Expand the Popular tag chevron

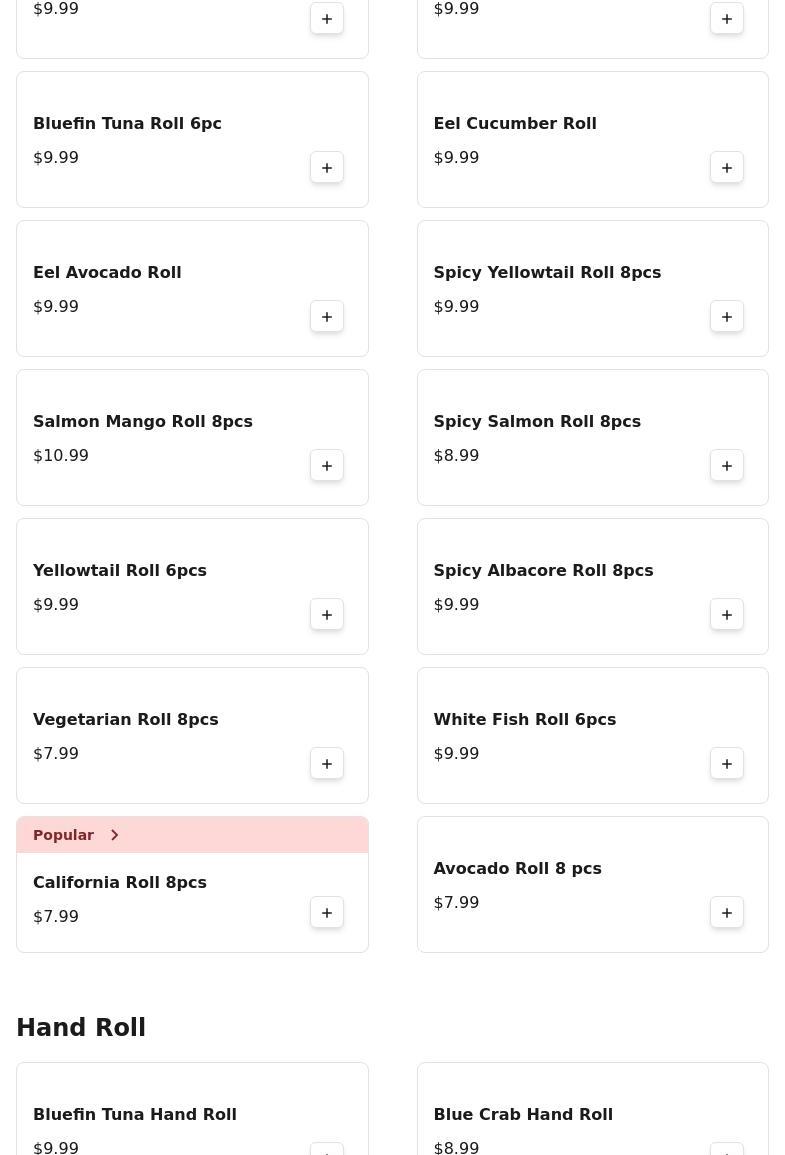(x=115, y=835)
